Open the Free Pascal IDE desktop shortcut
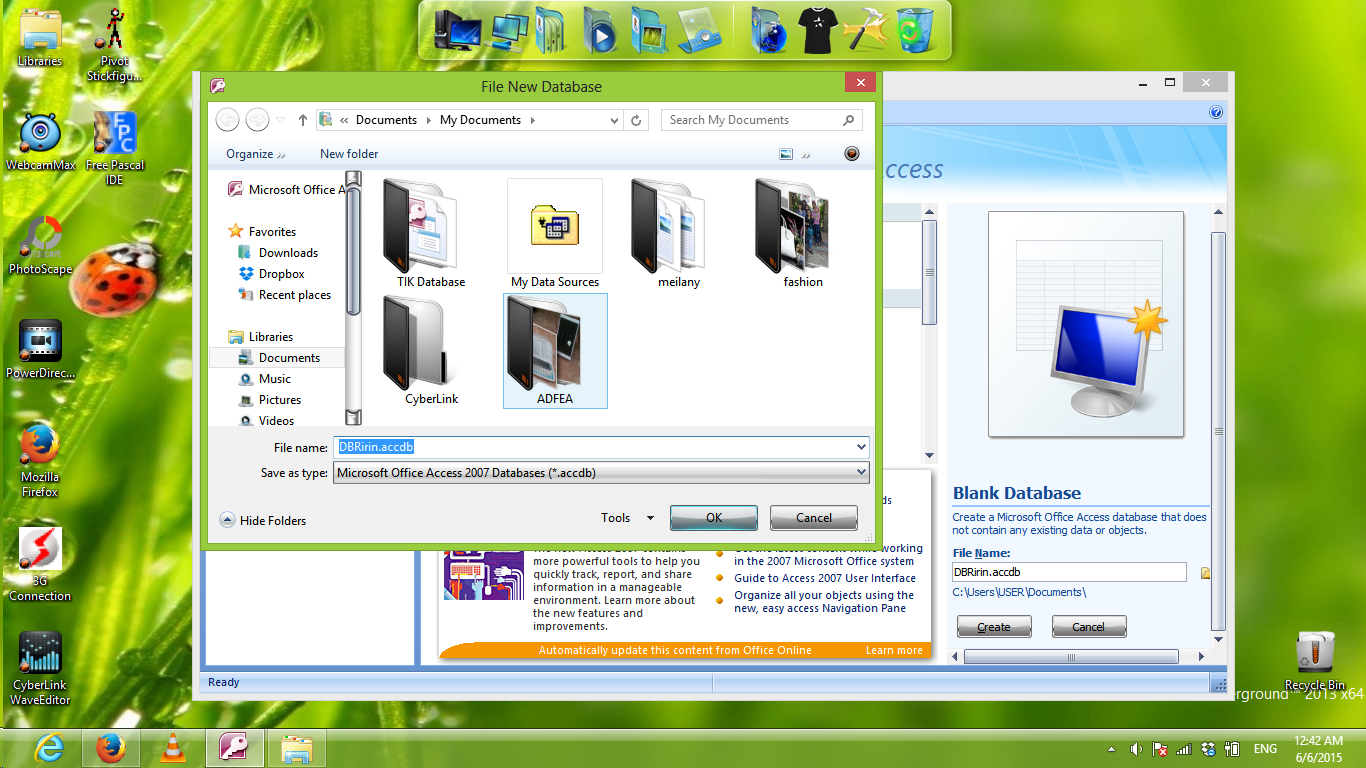 (115, 149)
